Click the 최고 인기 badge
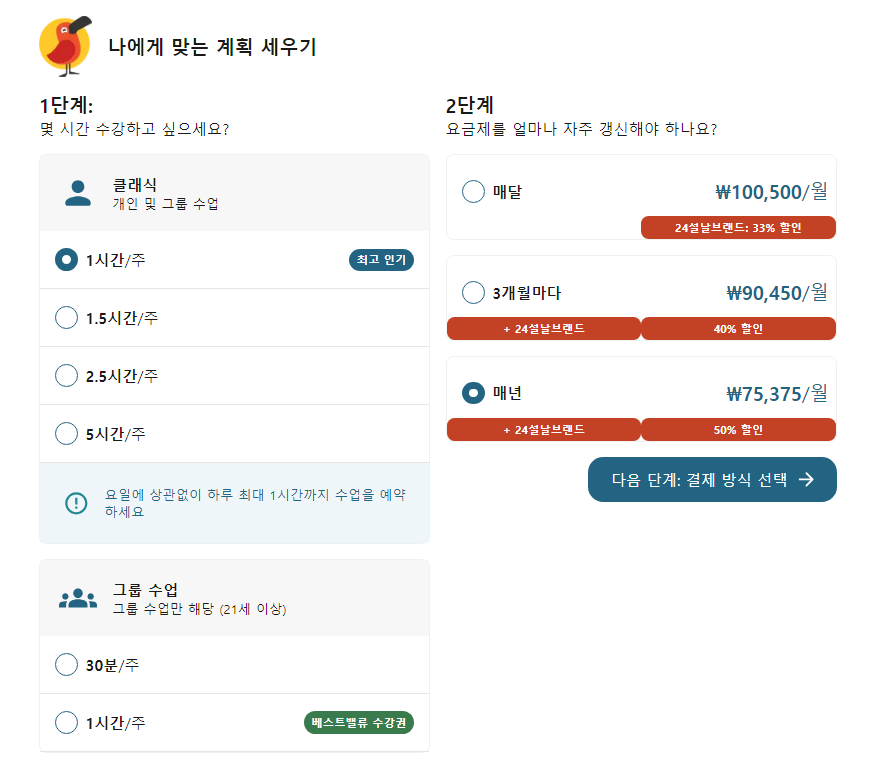This screenshot has width=882, height=773. pos(380,259)
